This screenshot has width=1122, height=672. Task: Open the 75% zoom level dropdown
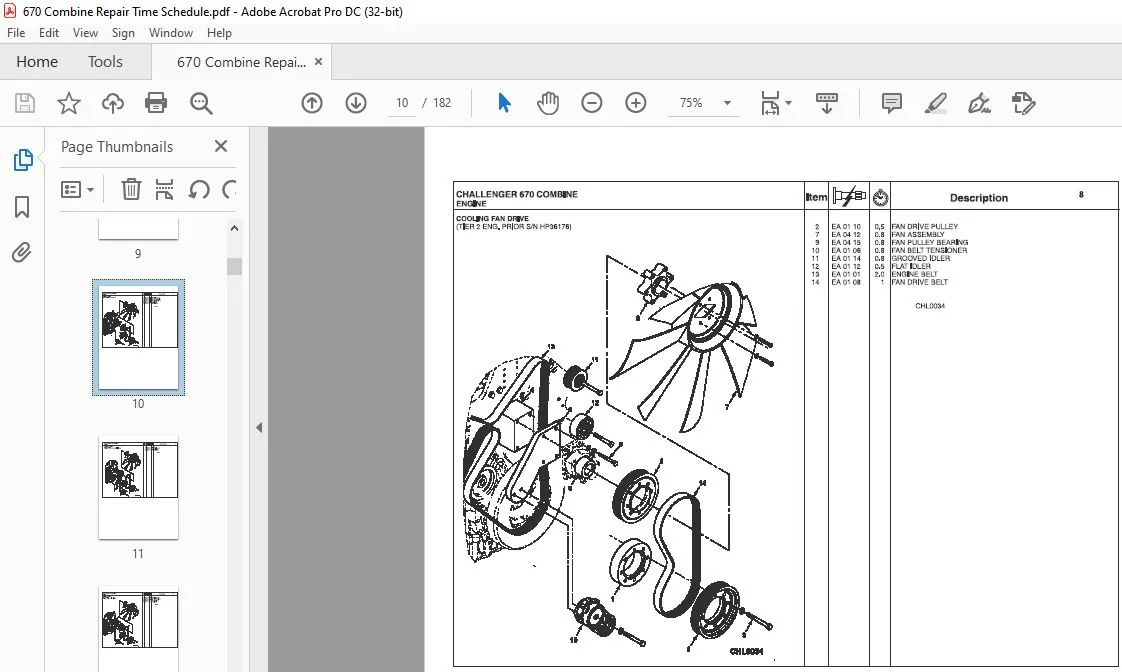click(x=727, y=103)
